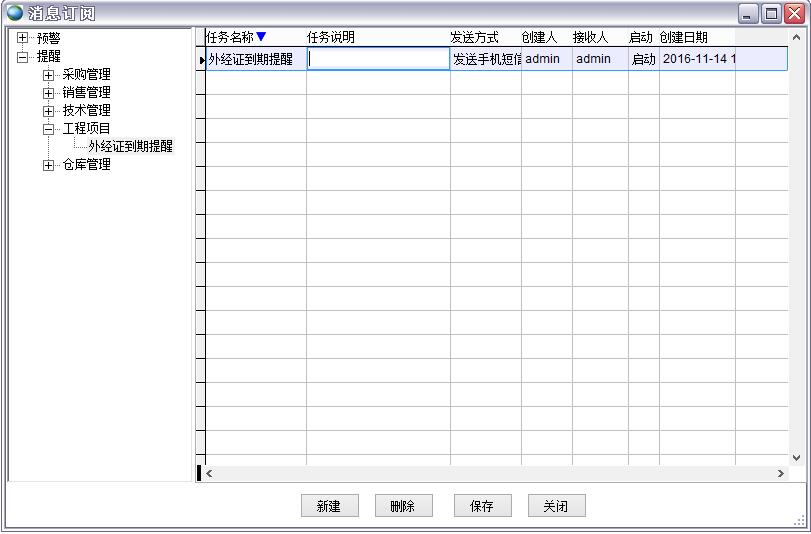
Task: Expand the 采购管理 node
Action: click(48, 75)
